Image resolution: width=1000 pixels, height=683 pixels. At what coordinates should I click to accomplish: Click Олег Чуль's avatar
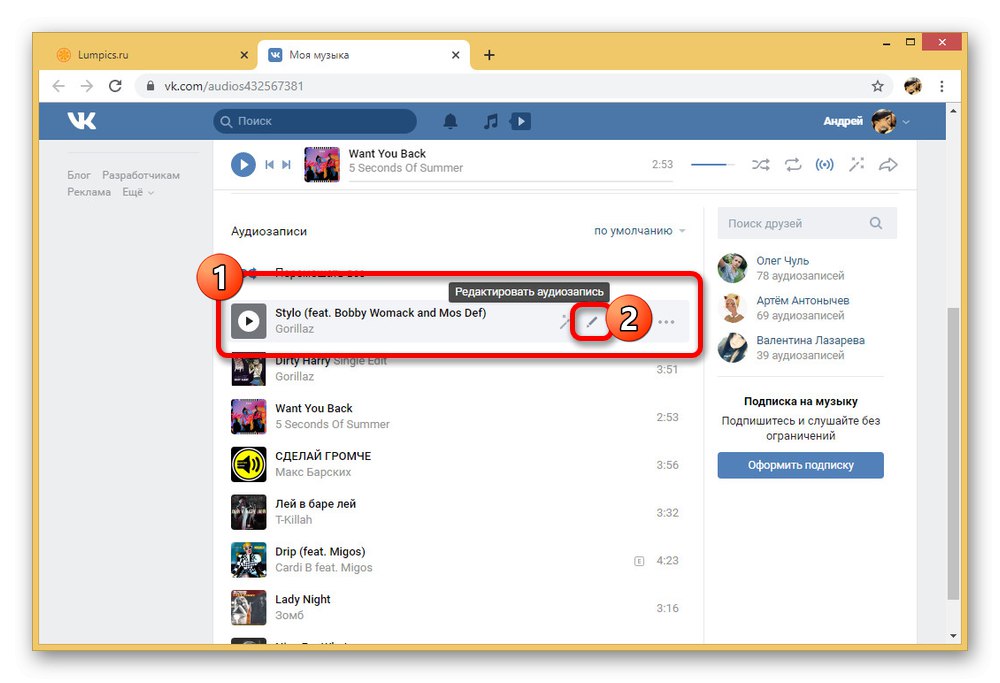(x=732, y=268)
